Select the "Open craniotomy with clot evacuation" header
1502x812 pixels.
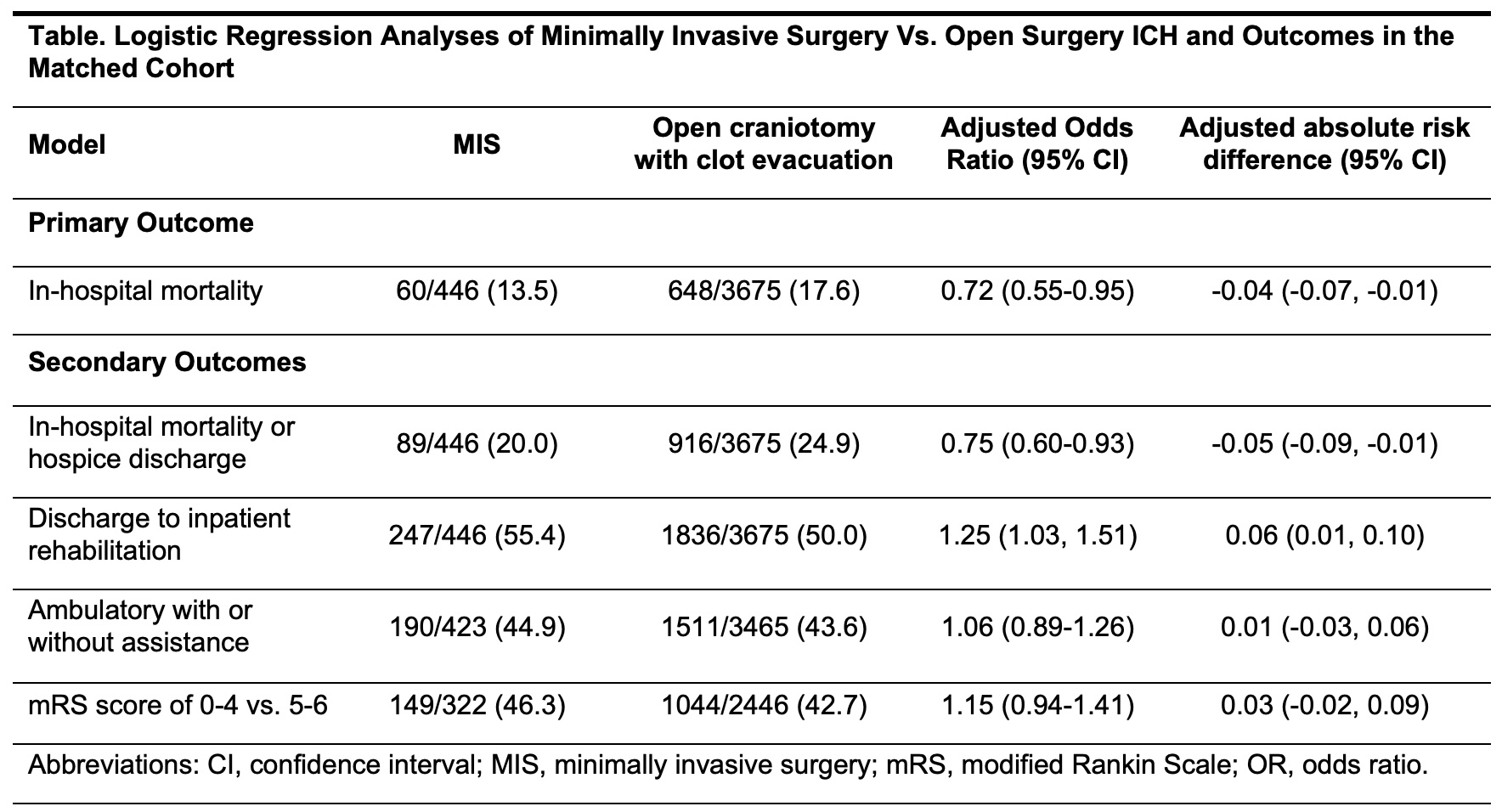pyautogui.click(x=763, y=144)
